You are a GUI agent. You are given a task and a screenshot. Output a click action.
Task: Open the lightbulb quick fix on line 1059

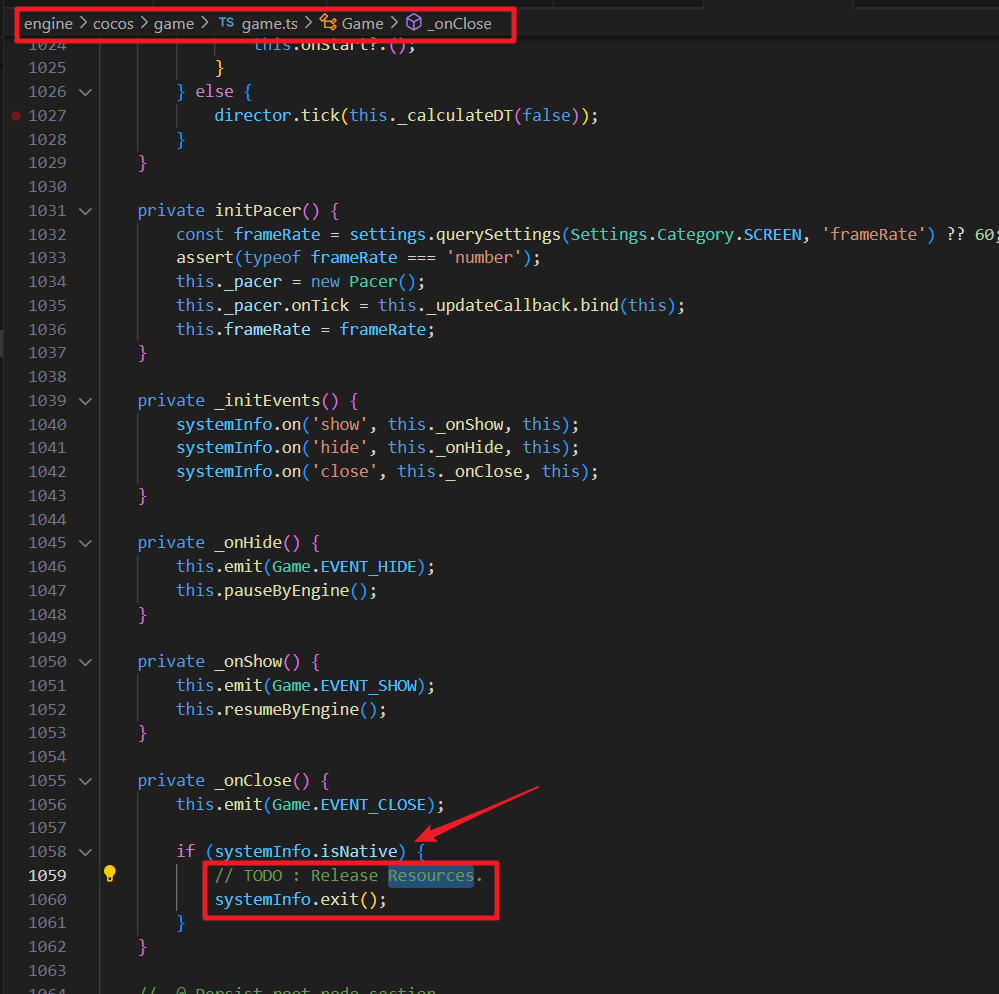tap(110, 874)
